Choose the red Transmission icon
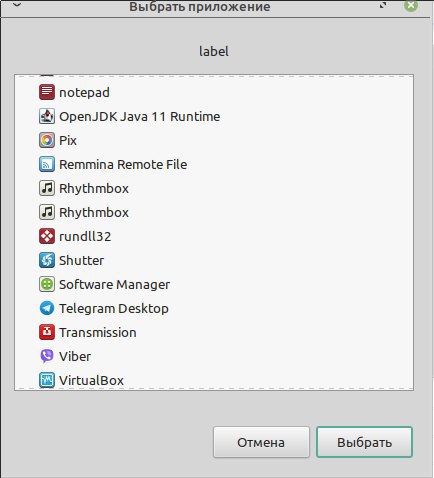434x478 pixels. (x=47, y=332)
